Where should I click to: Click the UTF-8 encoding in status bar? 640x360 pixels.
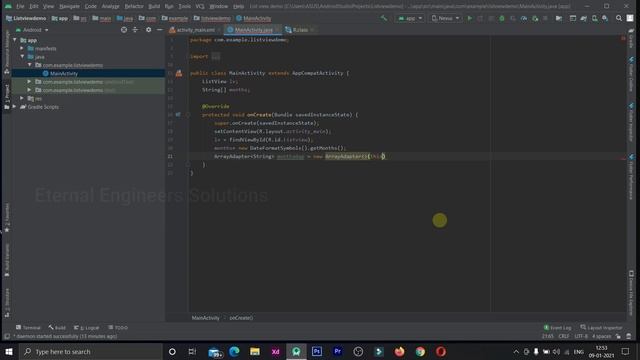581,336
